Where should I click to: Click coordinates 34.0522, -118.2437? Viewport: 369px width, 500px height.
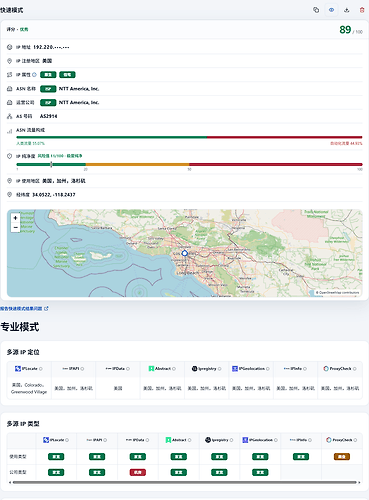tap(54, 194)
